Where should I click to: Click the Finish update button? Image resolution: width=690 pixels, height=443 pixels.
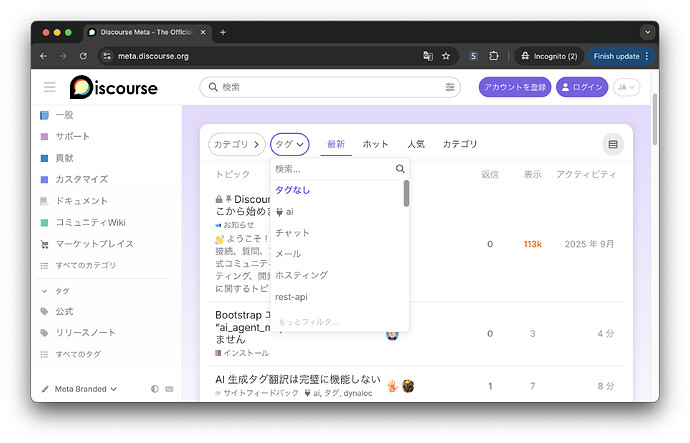[x=616, y=56]
